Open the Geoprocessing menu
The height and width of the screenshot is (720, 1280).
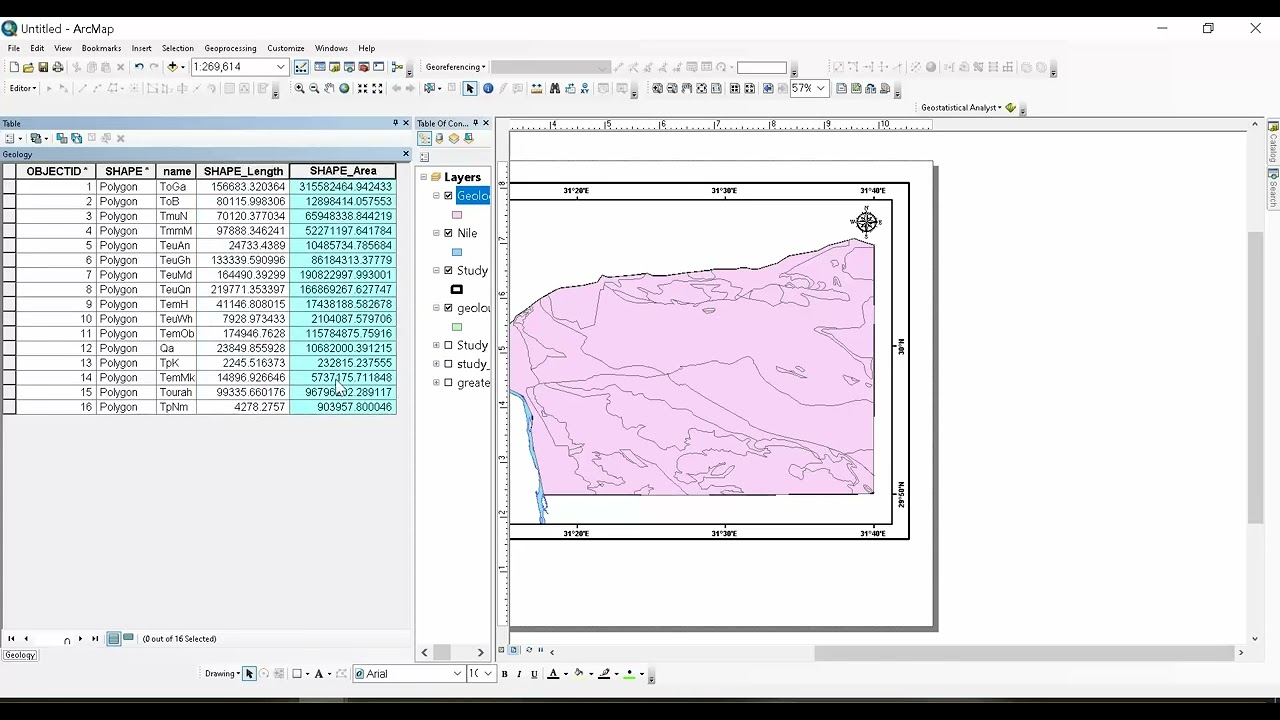230,48
